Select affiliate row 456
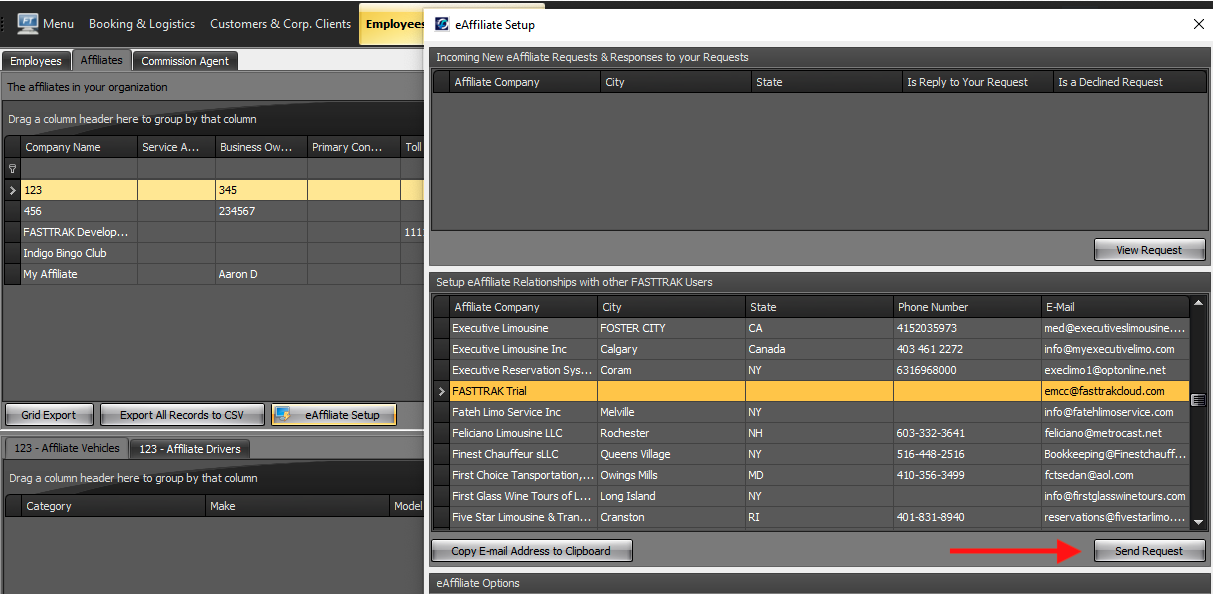 pos(214,211)
